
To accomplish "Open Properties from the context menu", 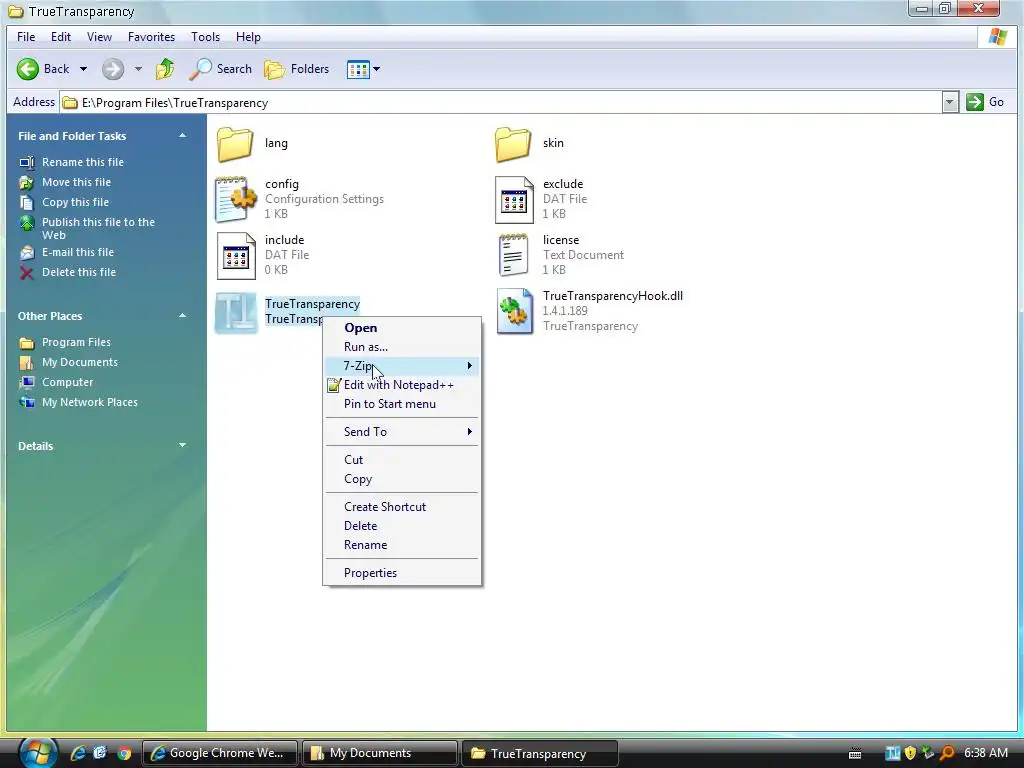I will 402,573.
